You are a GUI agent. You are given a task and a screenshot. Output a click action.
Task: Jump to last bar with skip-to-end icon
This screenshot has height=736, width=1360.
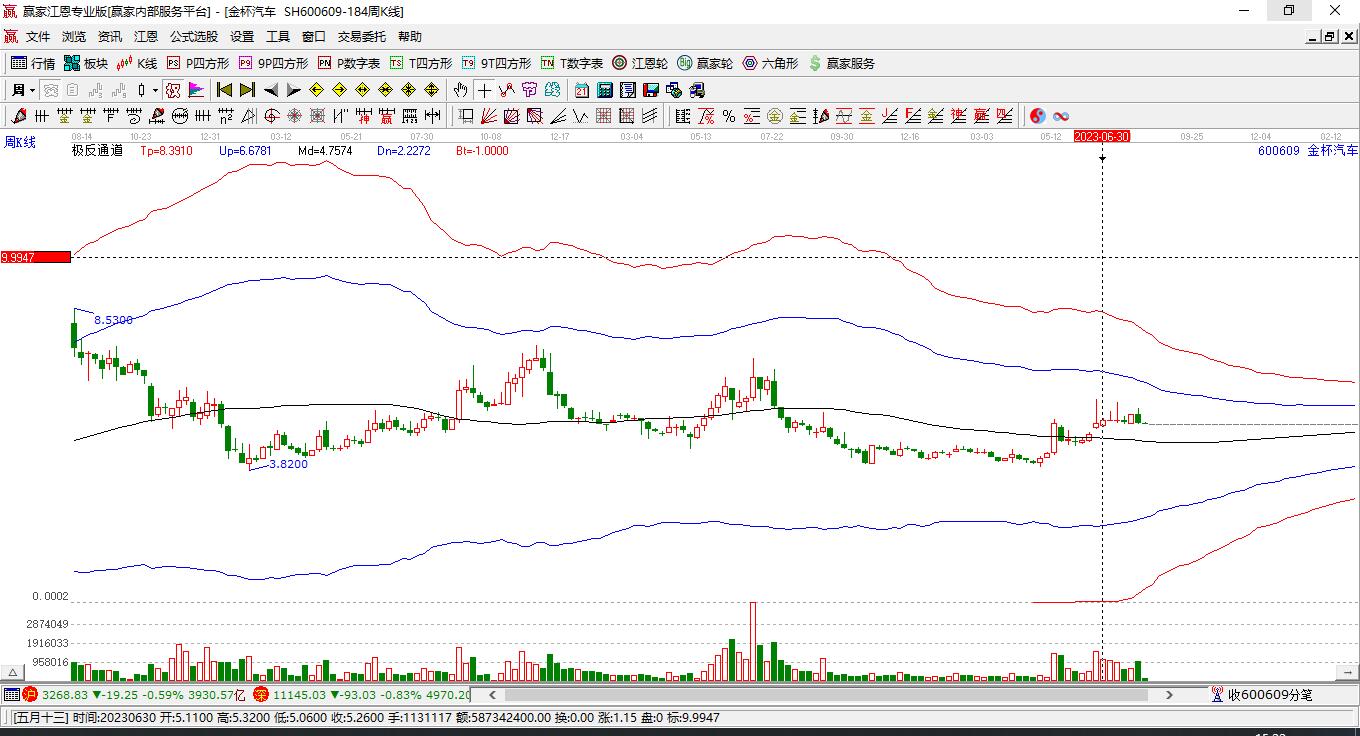[247, 90]
